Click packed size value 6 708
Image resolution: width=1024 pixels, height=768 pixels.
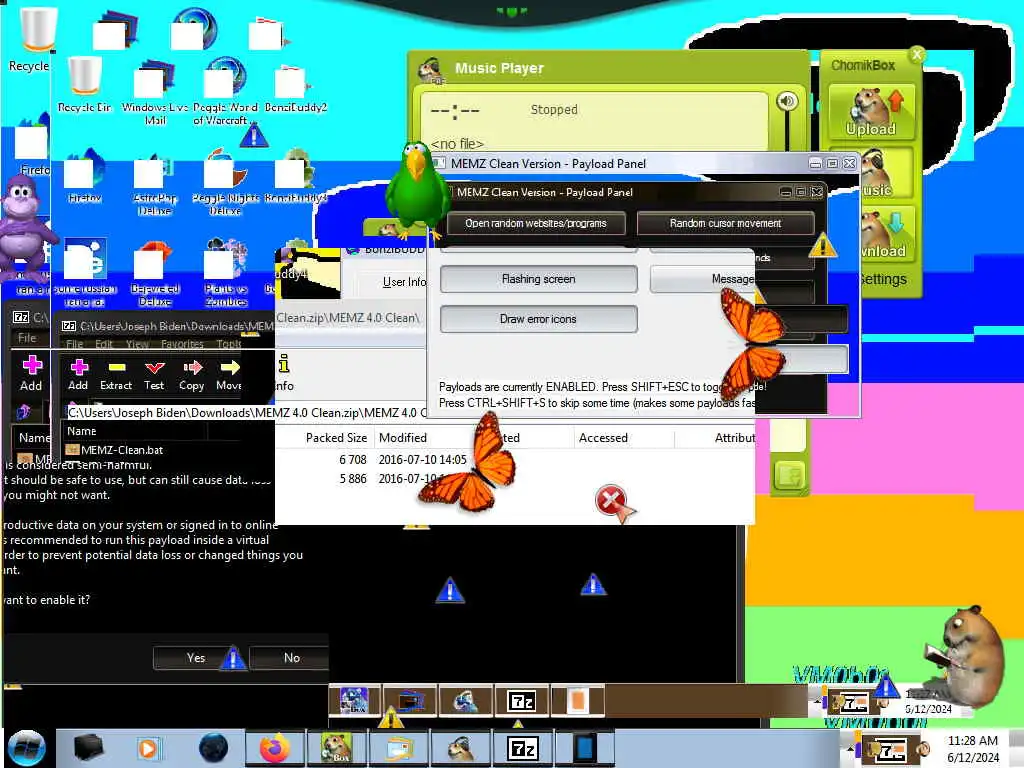tap(353, 460)
